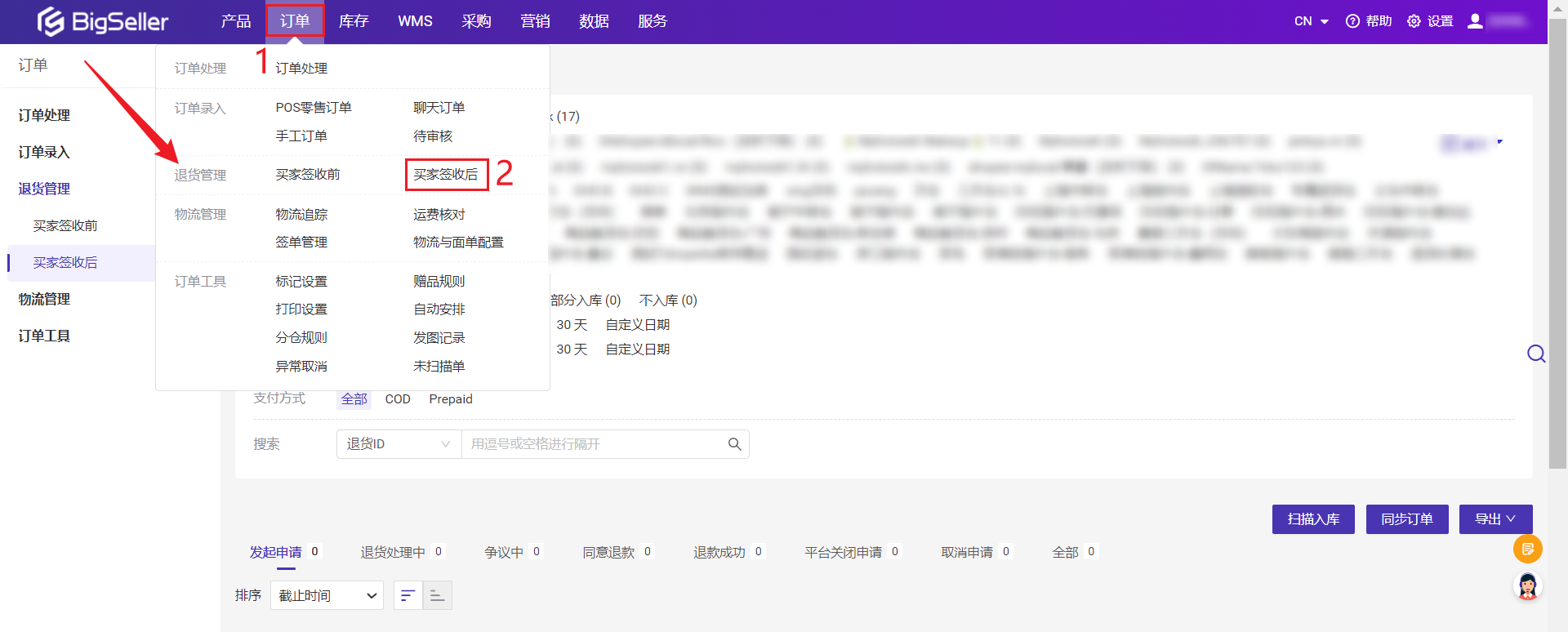1568x632 pixels.
Task: Open 订单录入 in left sidebar
Action: point(44,152)
